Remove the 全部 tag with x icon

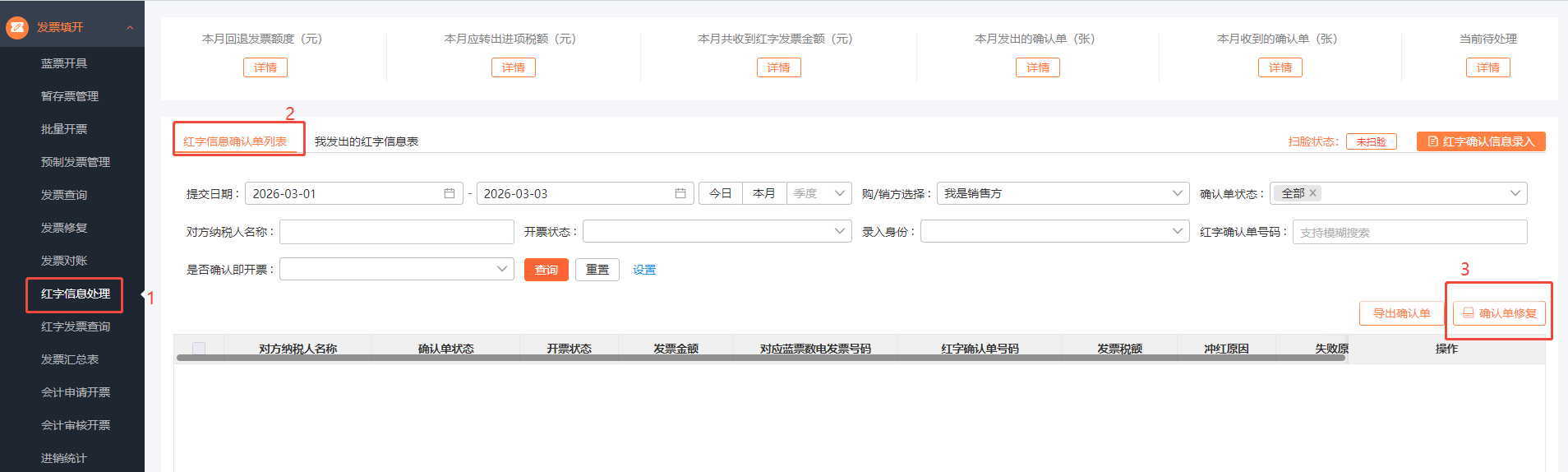(1313, 193)
